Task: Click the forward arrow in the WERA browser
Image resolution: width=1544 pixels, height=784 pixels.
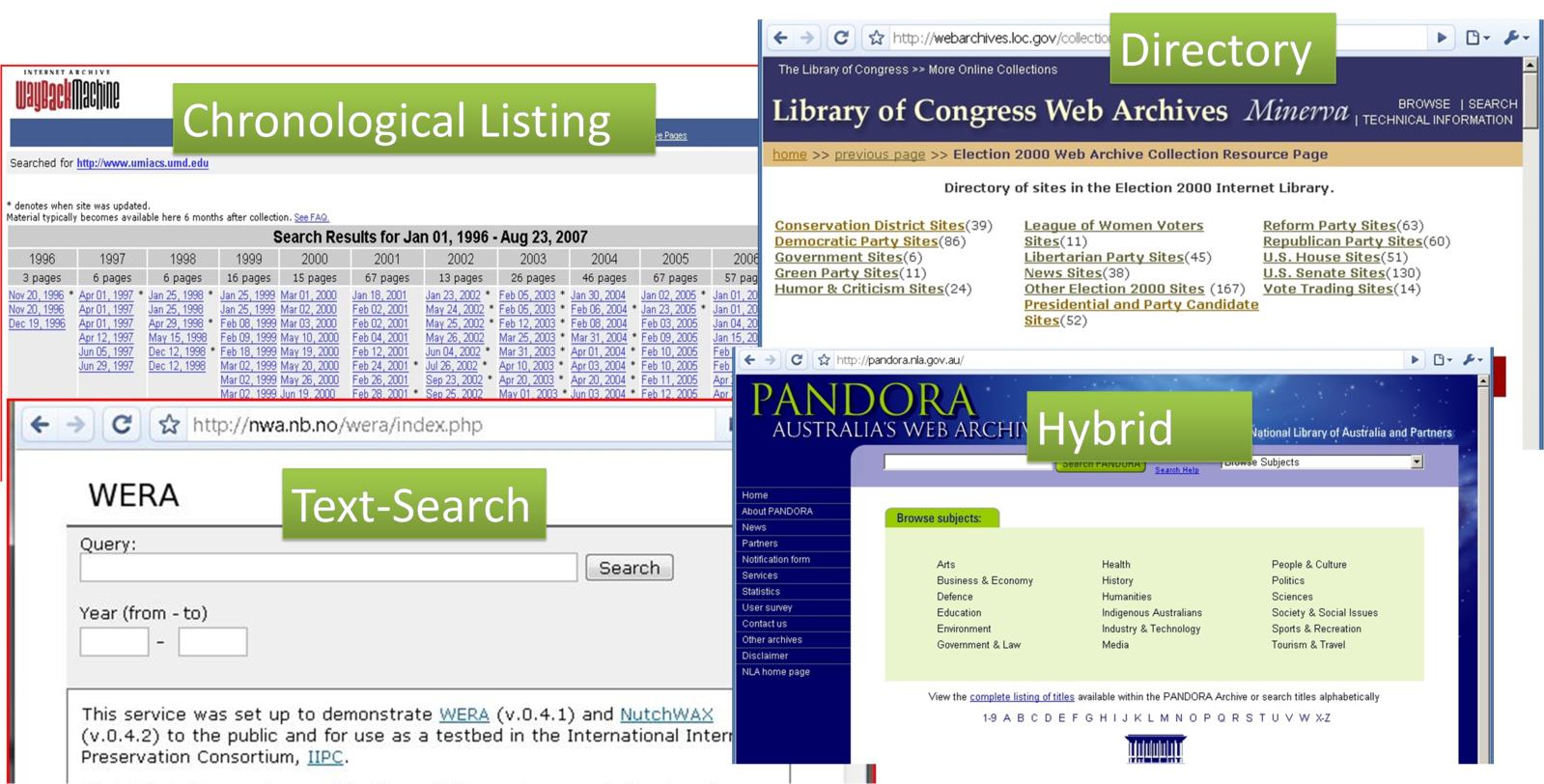Action: [x=76, y=425]
